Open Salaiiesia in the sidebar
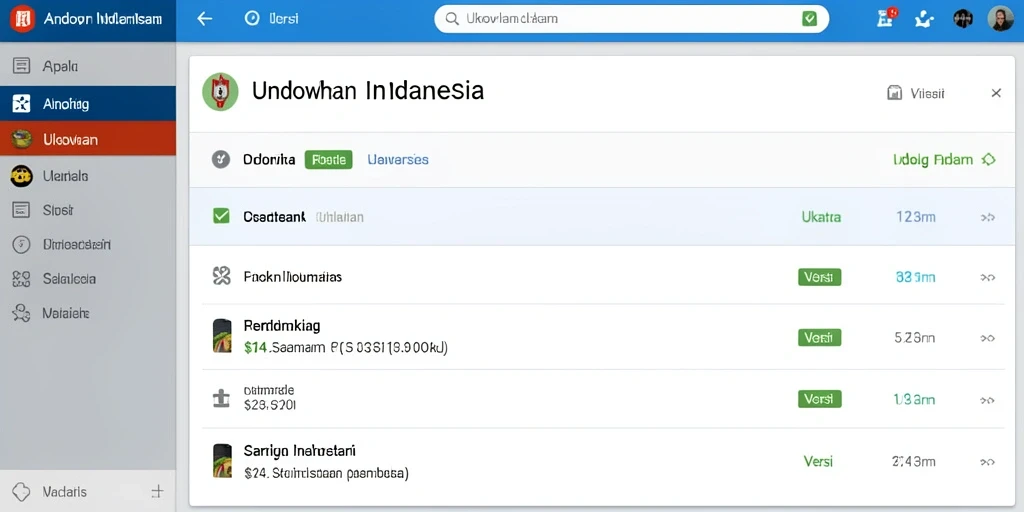Viewport: 1024px width, 512px height. (x=88, y=279)
